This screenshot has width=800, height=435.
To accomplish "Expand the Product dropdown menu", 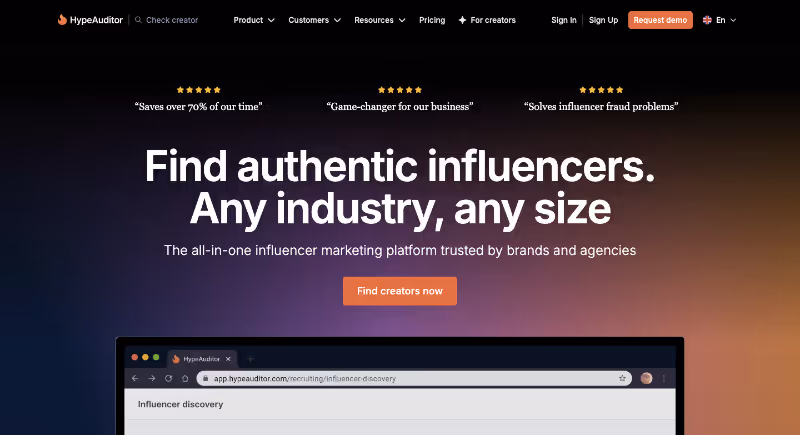I will [x=254, y=20].
